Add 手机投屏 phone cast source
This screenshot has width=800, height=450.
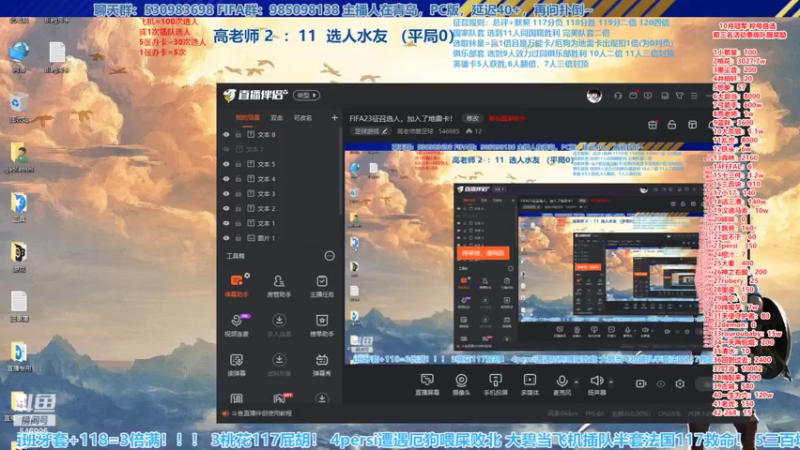coord(495,384)
